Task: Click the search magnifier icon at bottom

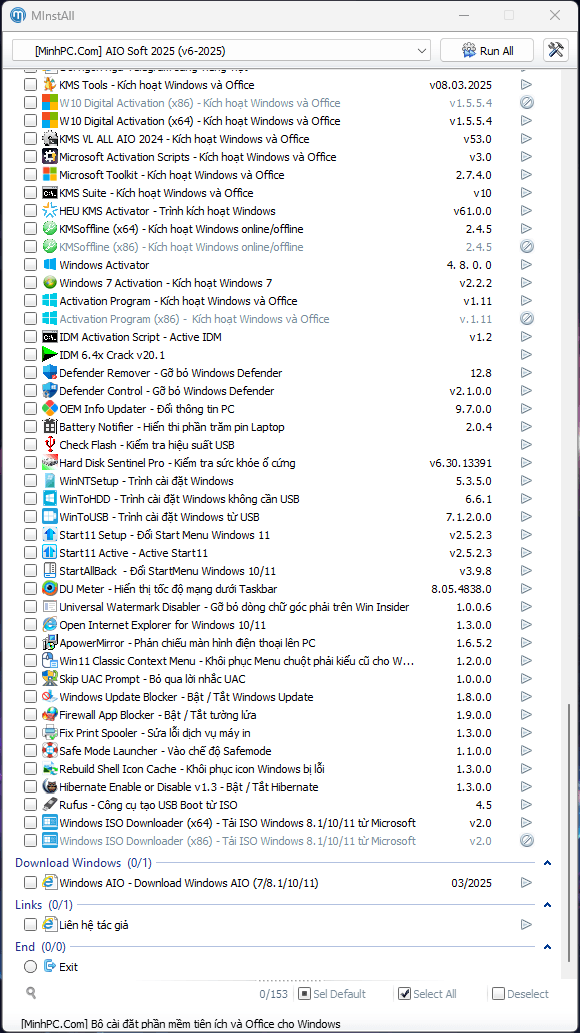Action: coord(31,992)
